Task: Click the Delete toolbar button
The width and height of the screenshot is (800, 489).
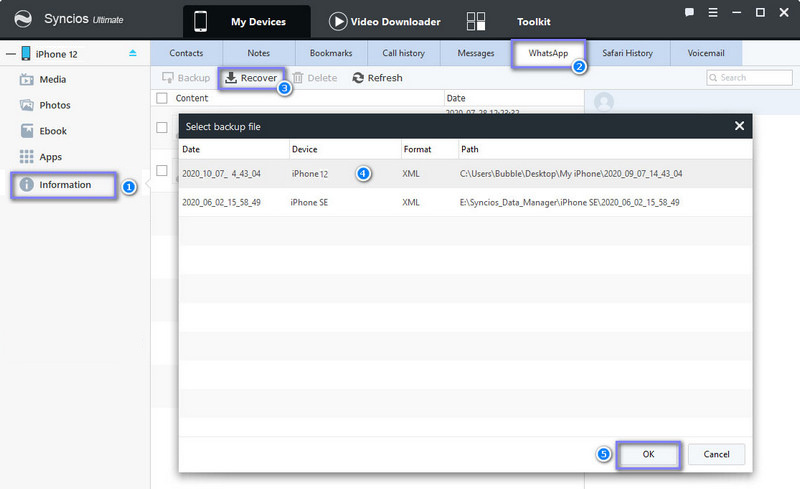Action: coord(315,78)
